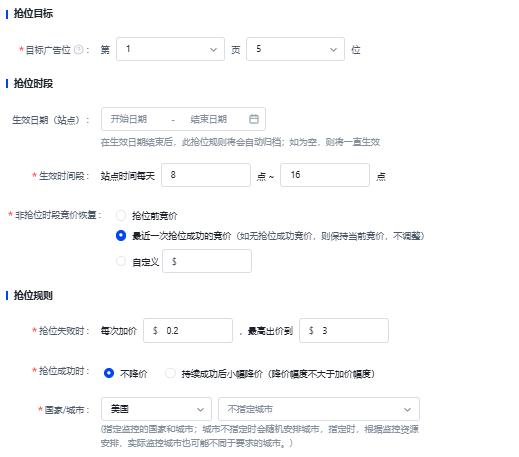Open the 不指定城市 city dropdown
This screenshot has width=519, height=457.
click(x=319, y=409)
